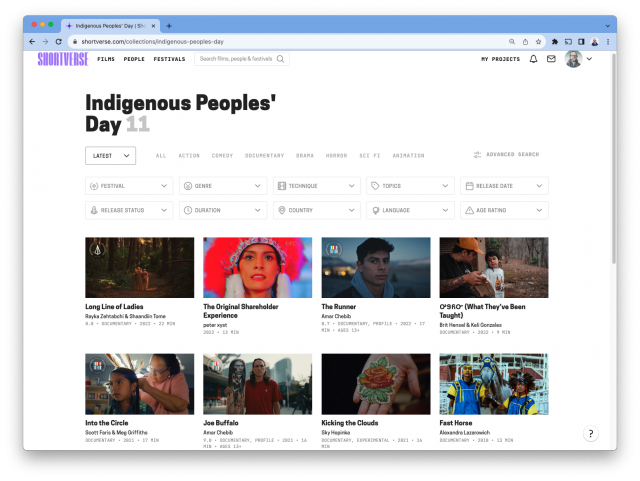The image size is (640, 481).
Task: Expand the Age Rating filter dropdown
Action: [x=504, y=210]
